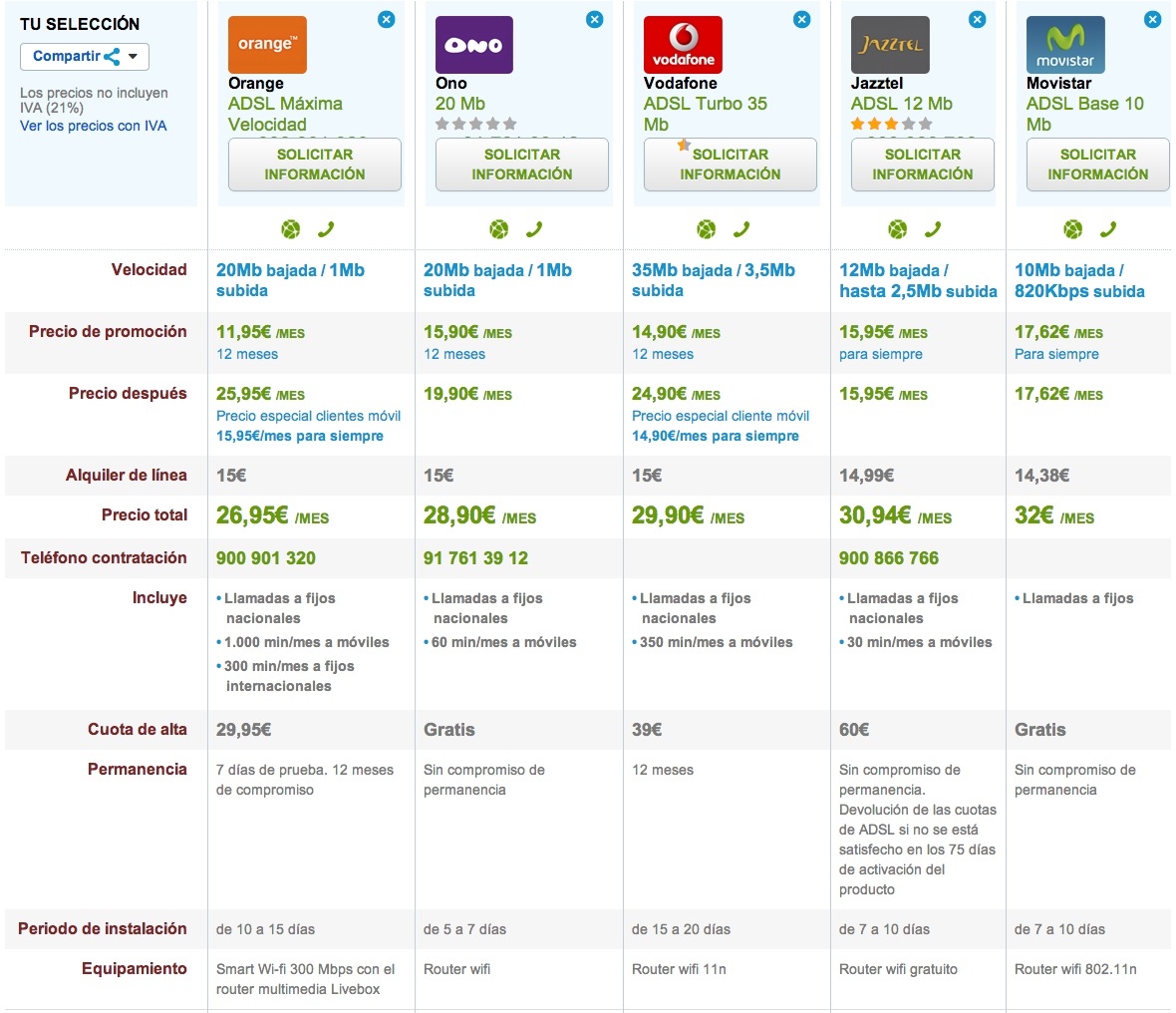Click the internet globe icon under Jazztel
Viewport: 1176px width, 1013px height.
[x=898, y=229]
